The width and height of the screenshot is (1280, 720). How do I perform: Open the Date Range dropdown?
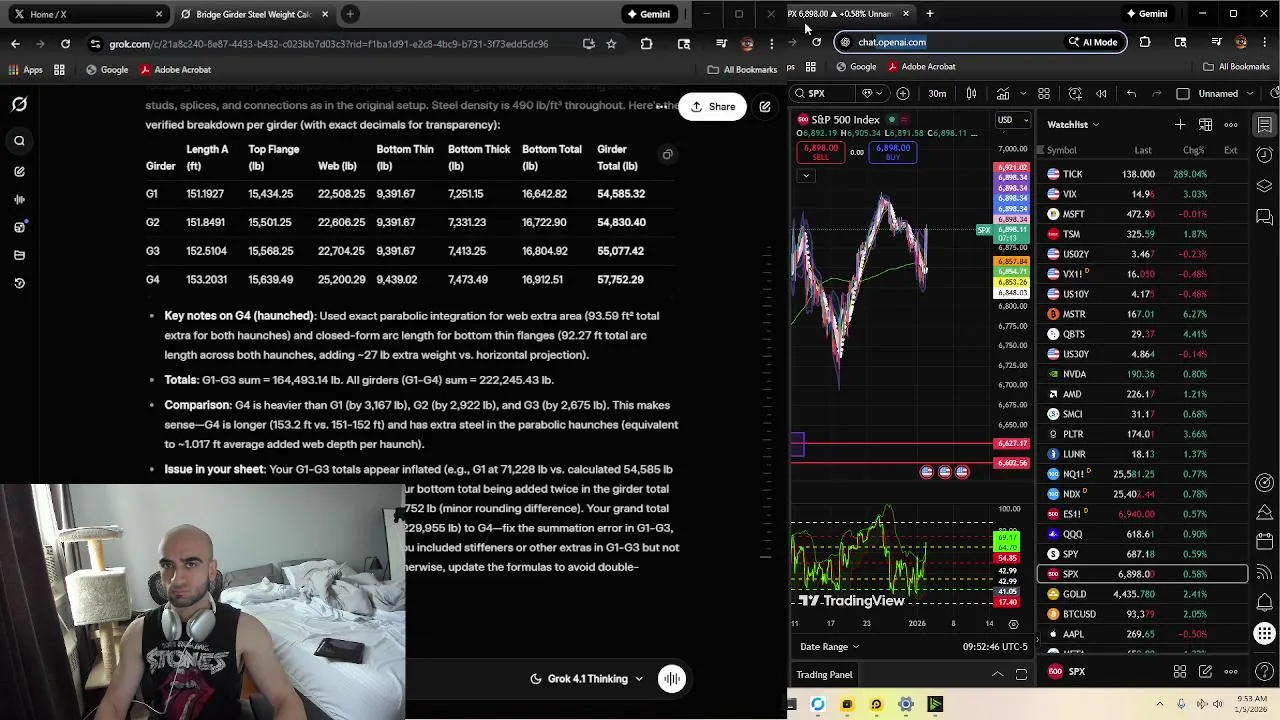[829, 647]
